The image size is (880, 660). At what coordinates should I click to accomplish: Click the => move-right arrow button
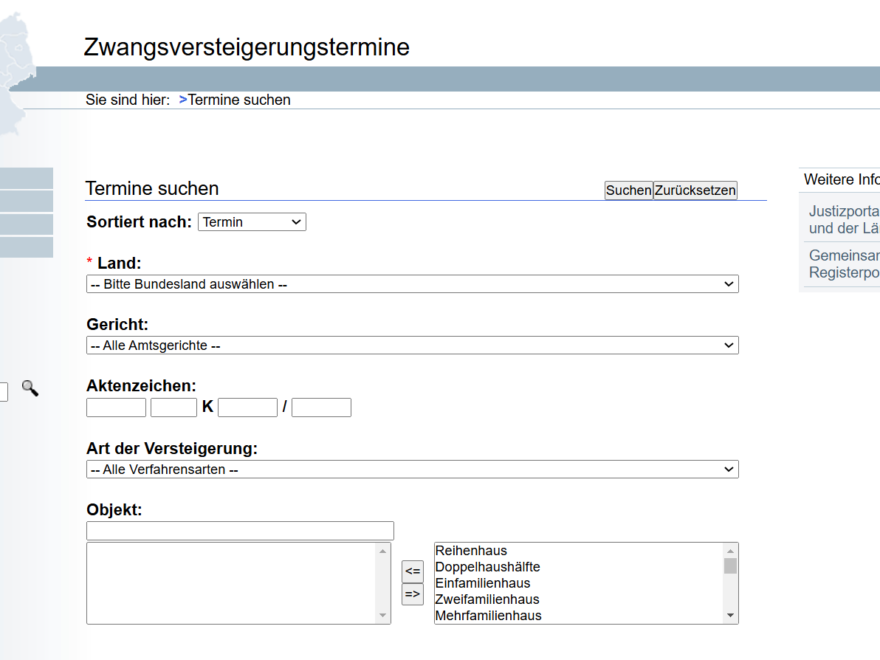coord(412,594)
